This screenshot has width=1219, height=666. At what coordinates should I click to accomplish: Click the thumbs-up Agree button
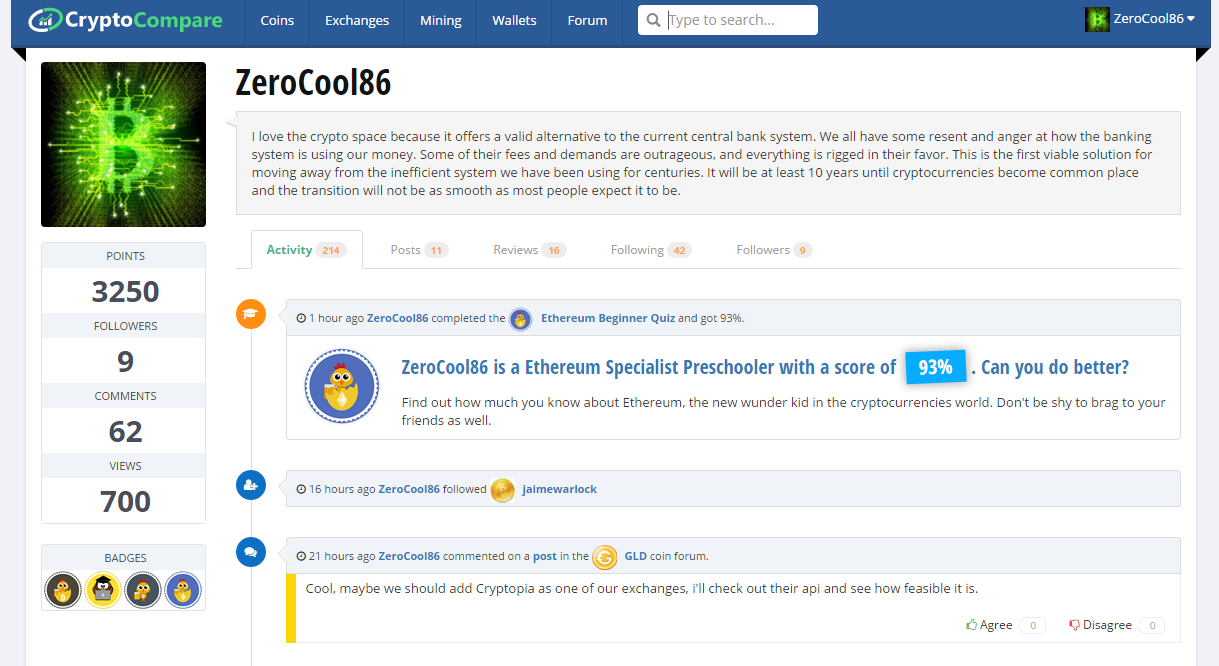pos(990,625)
